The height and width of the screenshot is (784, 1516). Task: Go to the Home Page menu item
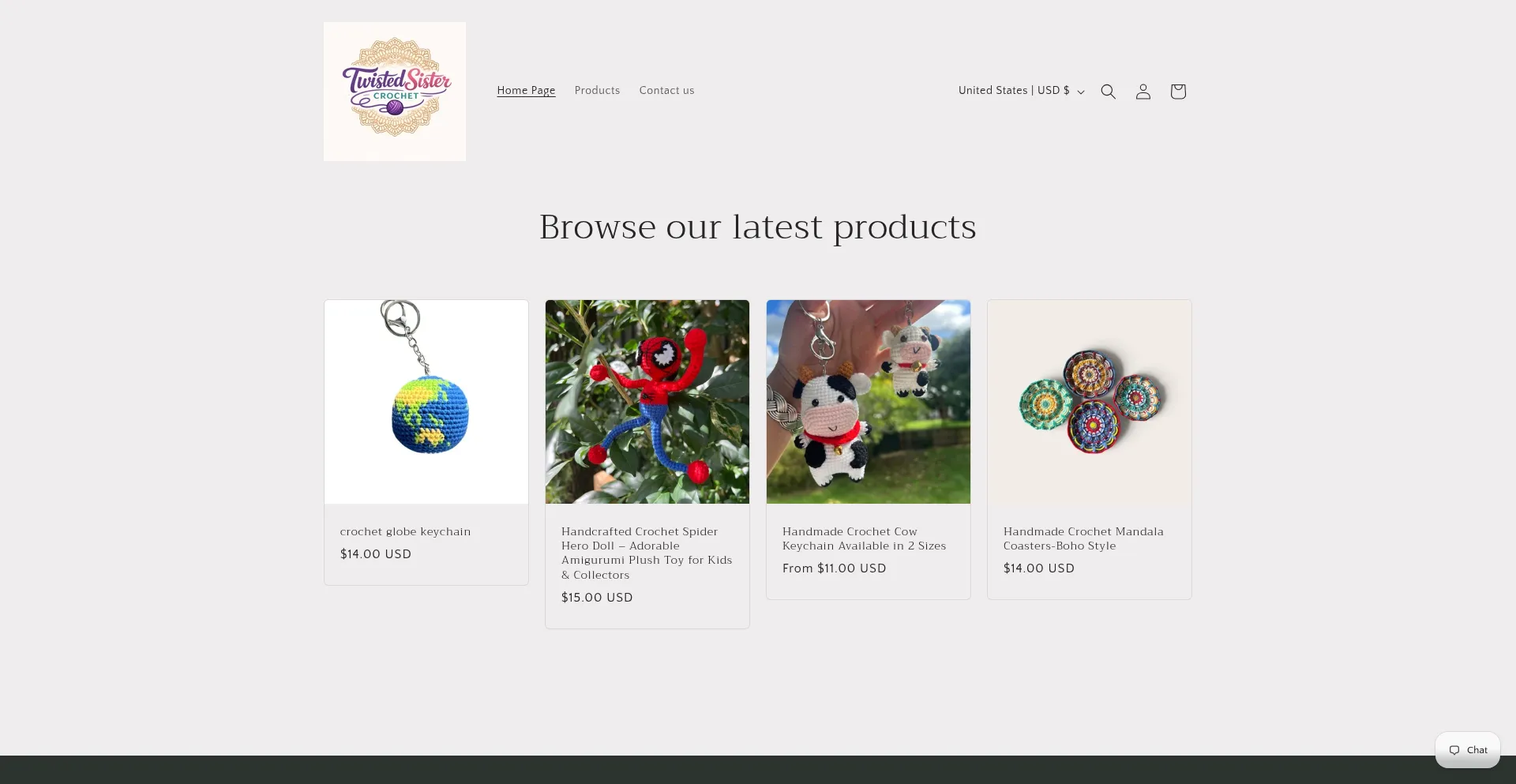point(526,91)
